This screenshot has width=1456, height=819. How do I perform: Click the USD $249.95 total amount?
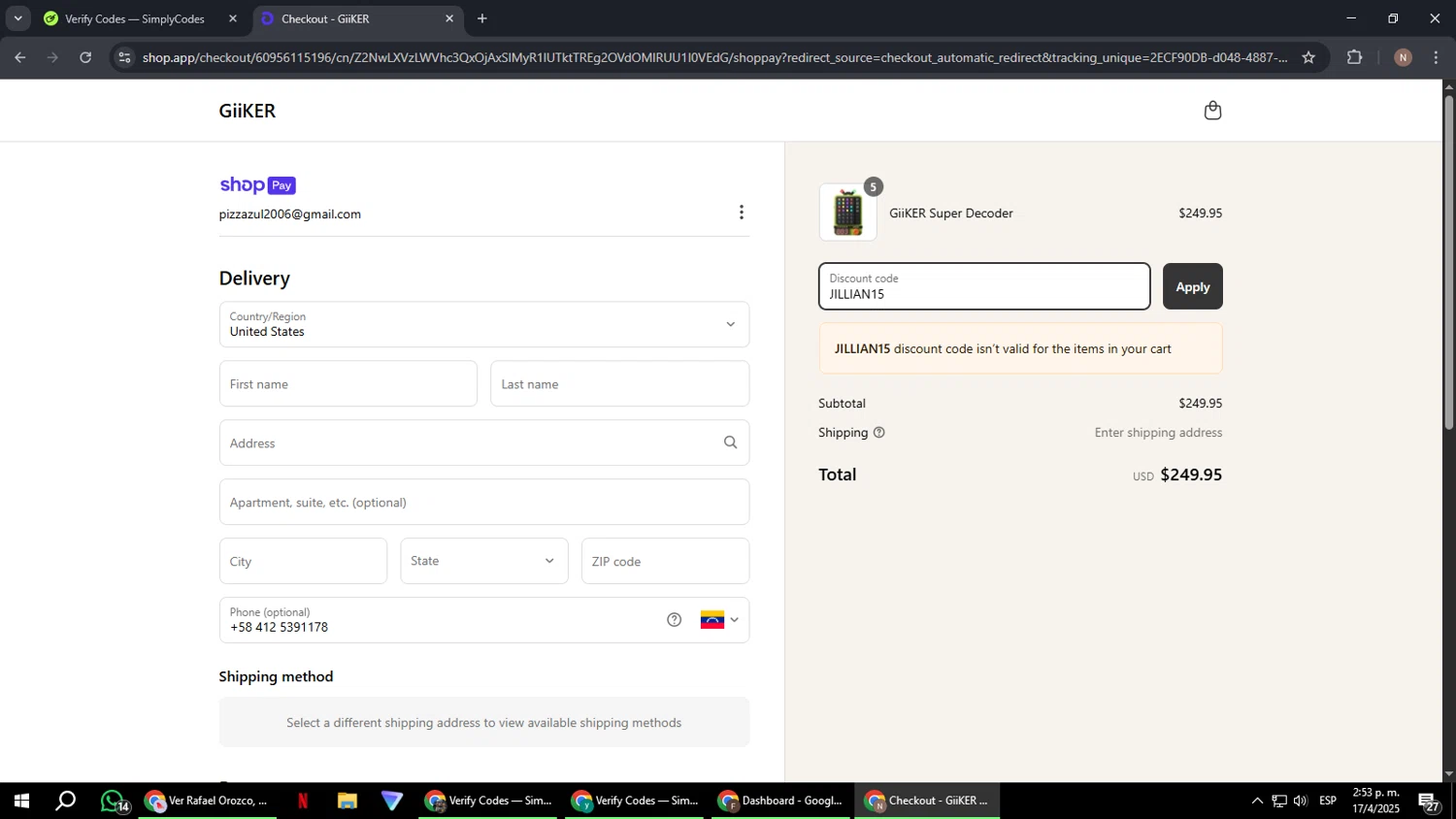point(1177,475)
